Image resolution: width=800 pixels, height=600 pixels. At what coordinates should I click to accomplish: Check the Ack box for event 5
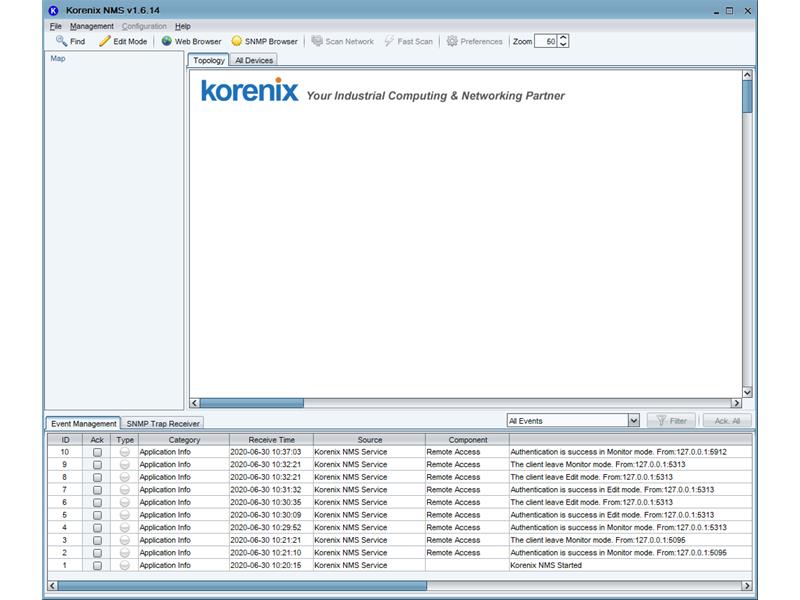pos(97,515)
